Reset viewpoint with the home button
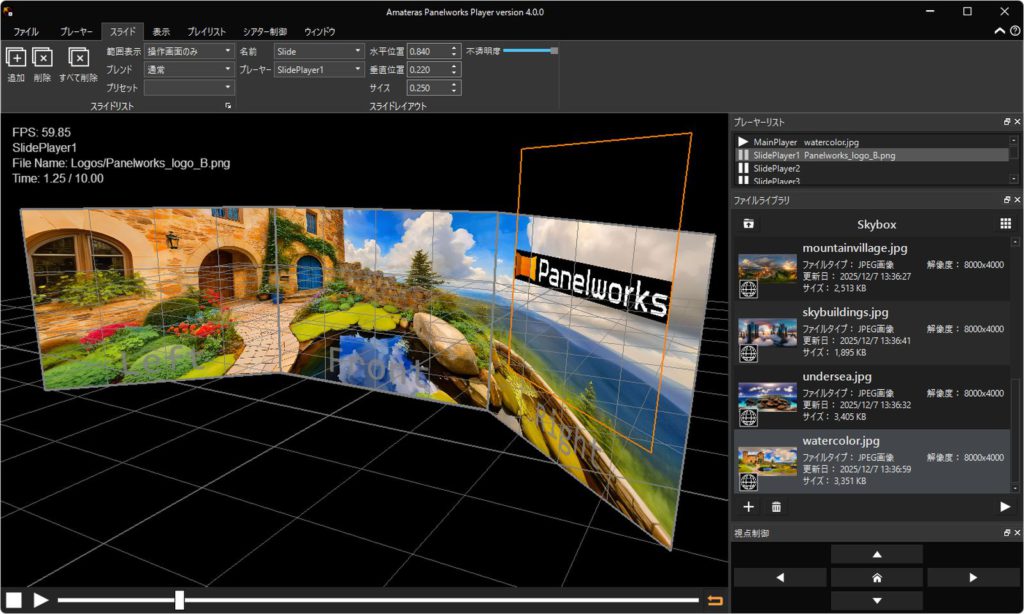Image resolution: width=1024 pixels, height=614 pixels. tap(876, 577)
